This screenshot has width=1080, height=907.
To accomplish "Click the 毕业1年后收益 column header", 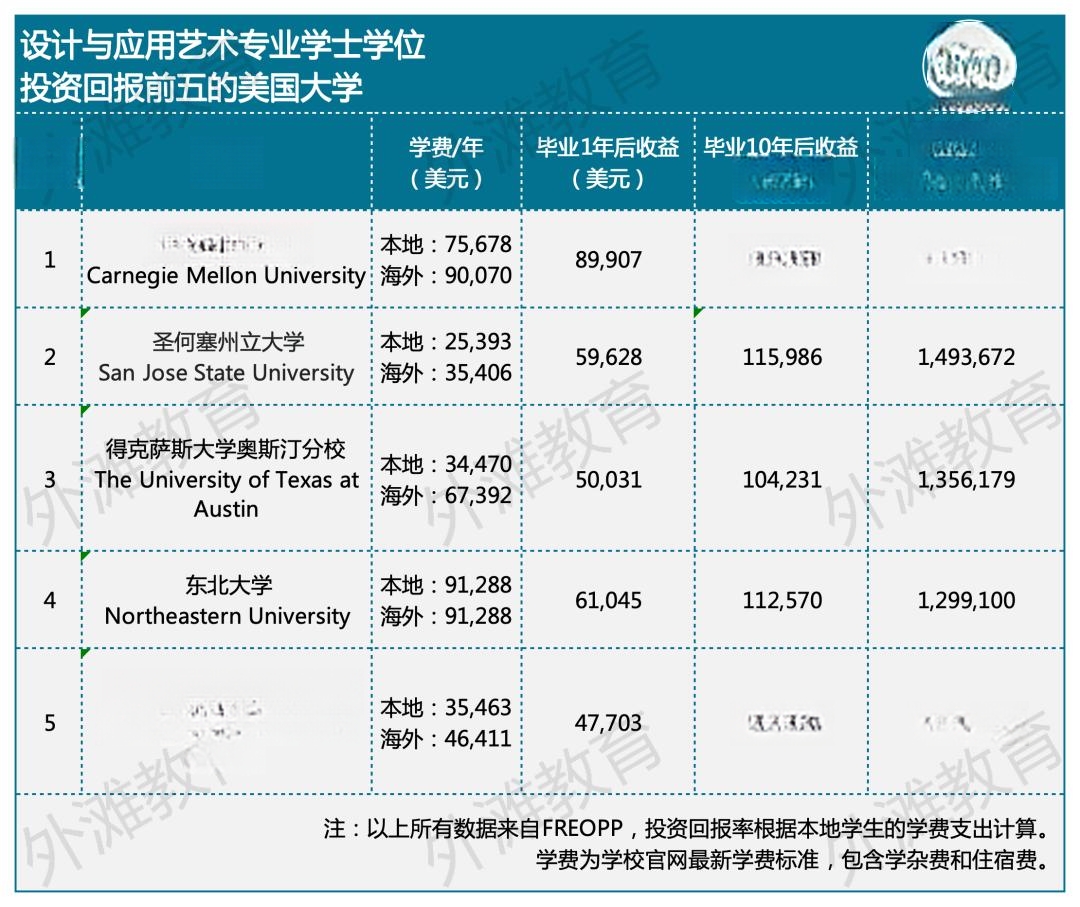I will (608, 163).
